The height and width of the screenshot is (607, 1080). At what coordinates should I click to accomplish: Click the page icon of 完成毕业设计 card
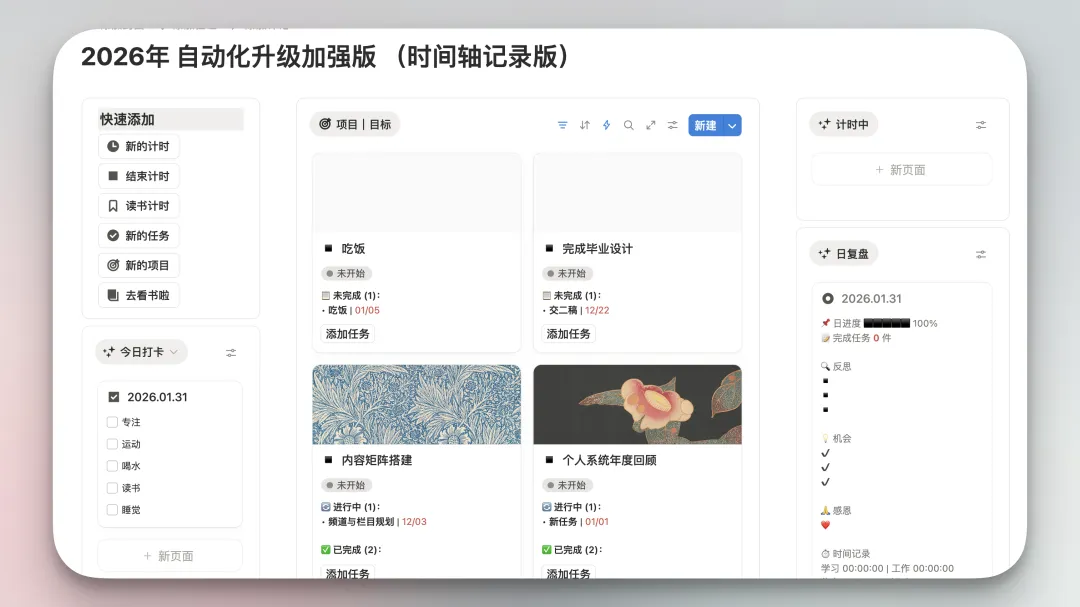[550, 248]
